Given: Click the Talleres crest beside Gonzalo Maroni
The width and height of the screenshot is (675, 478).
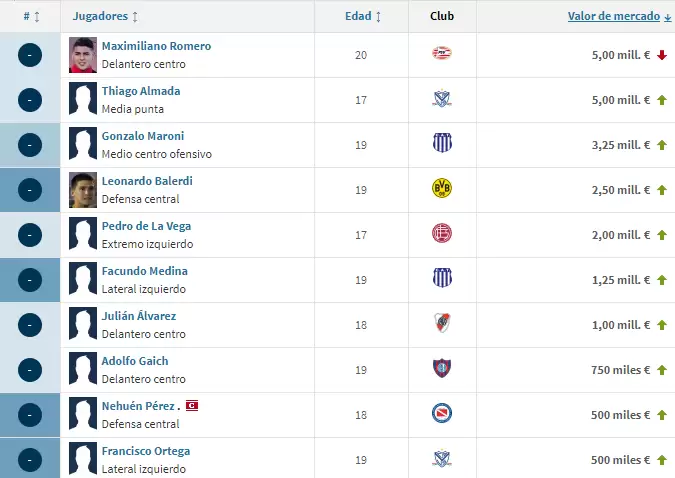Looking at the screenshot, I should (442, 144).
